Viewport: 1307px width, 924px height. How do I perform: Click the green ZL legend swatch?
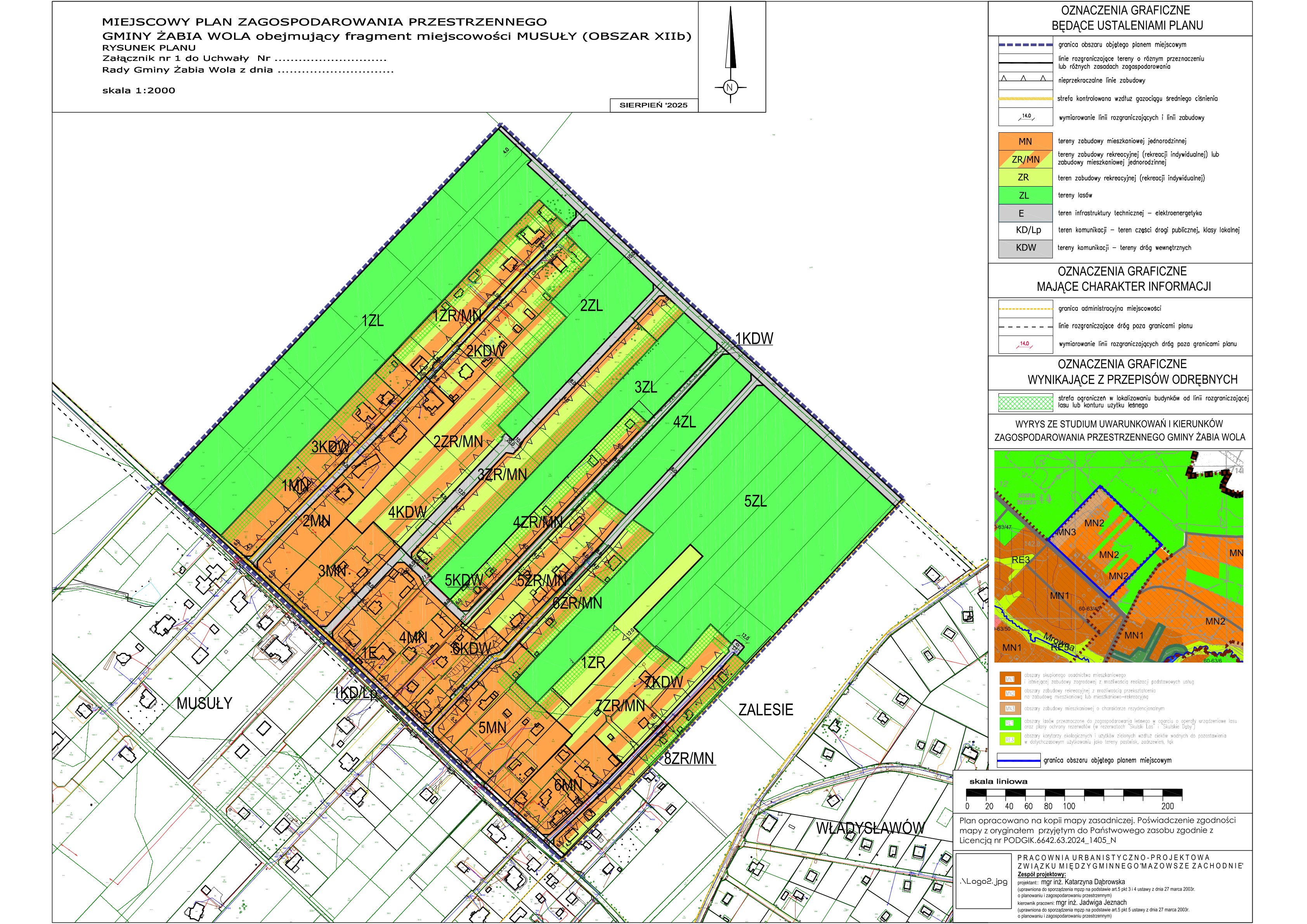coord(1025,195)
